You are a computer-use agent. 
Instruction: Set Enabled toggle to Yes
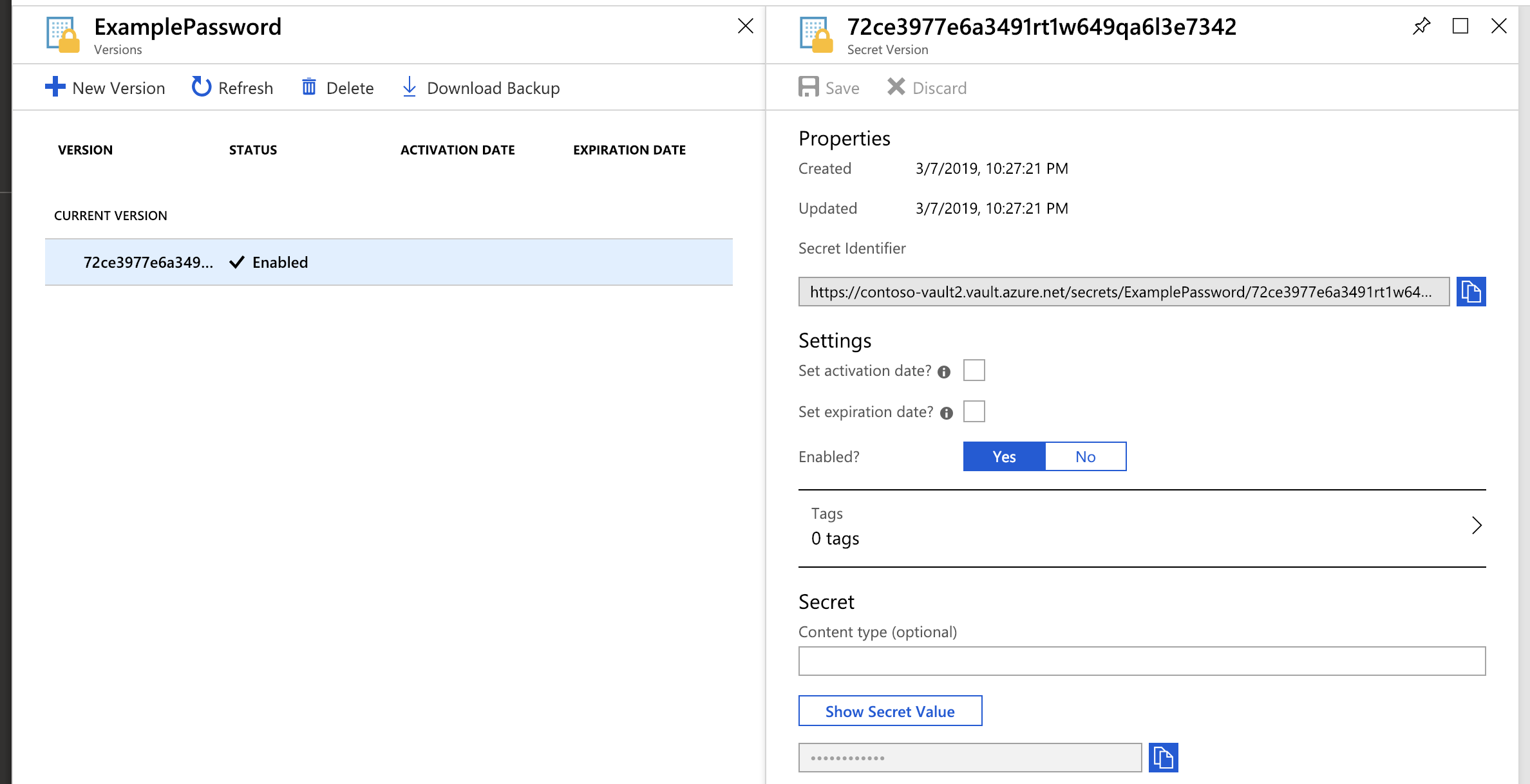(1004, 456)
